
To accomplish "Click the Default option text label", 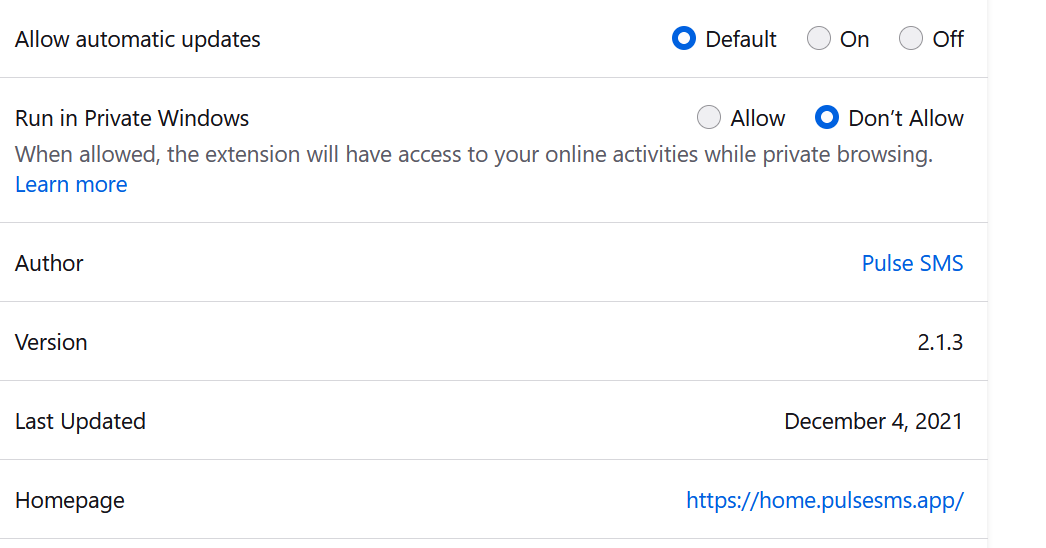I will 741,40.
